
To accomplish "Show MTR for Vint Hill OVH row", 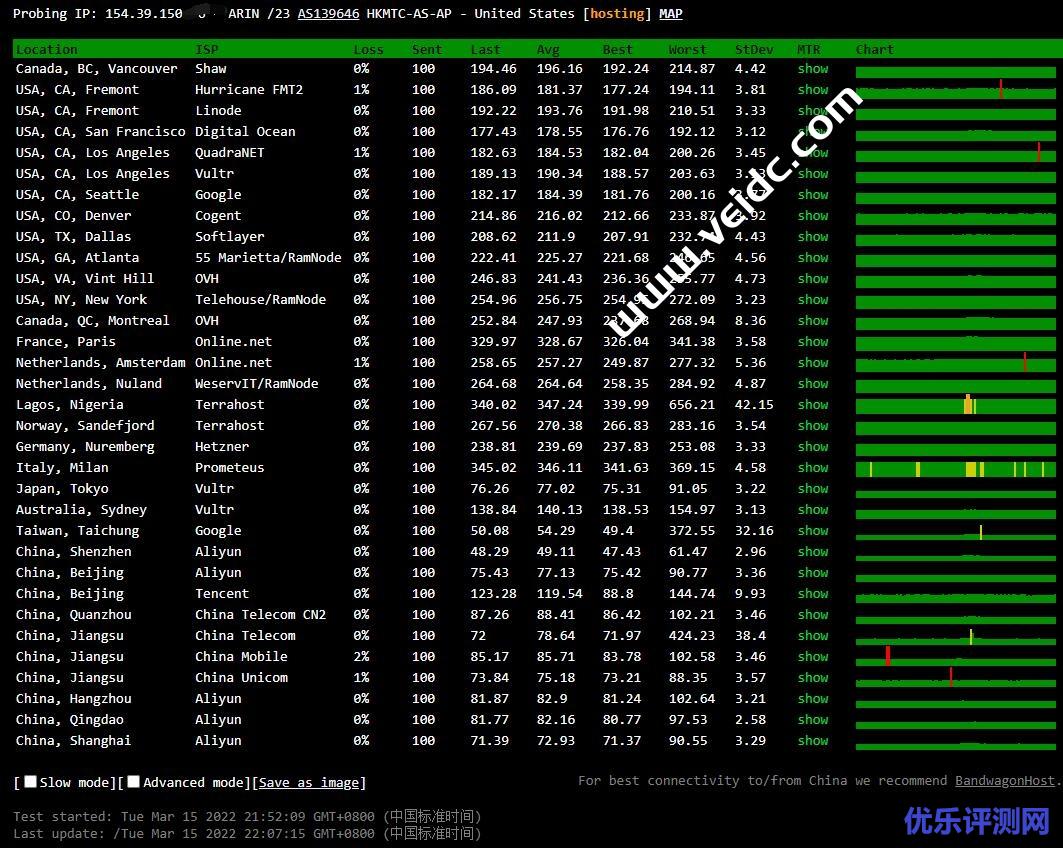I will (813, 279).
